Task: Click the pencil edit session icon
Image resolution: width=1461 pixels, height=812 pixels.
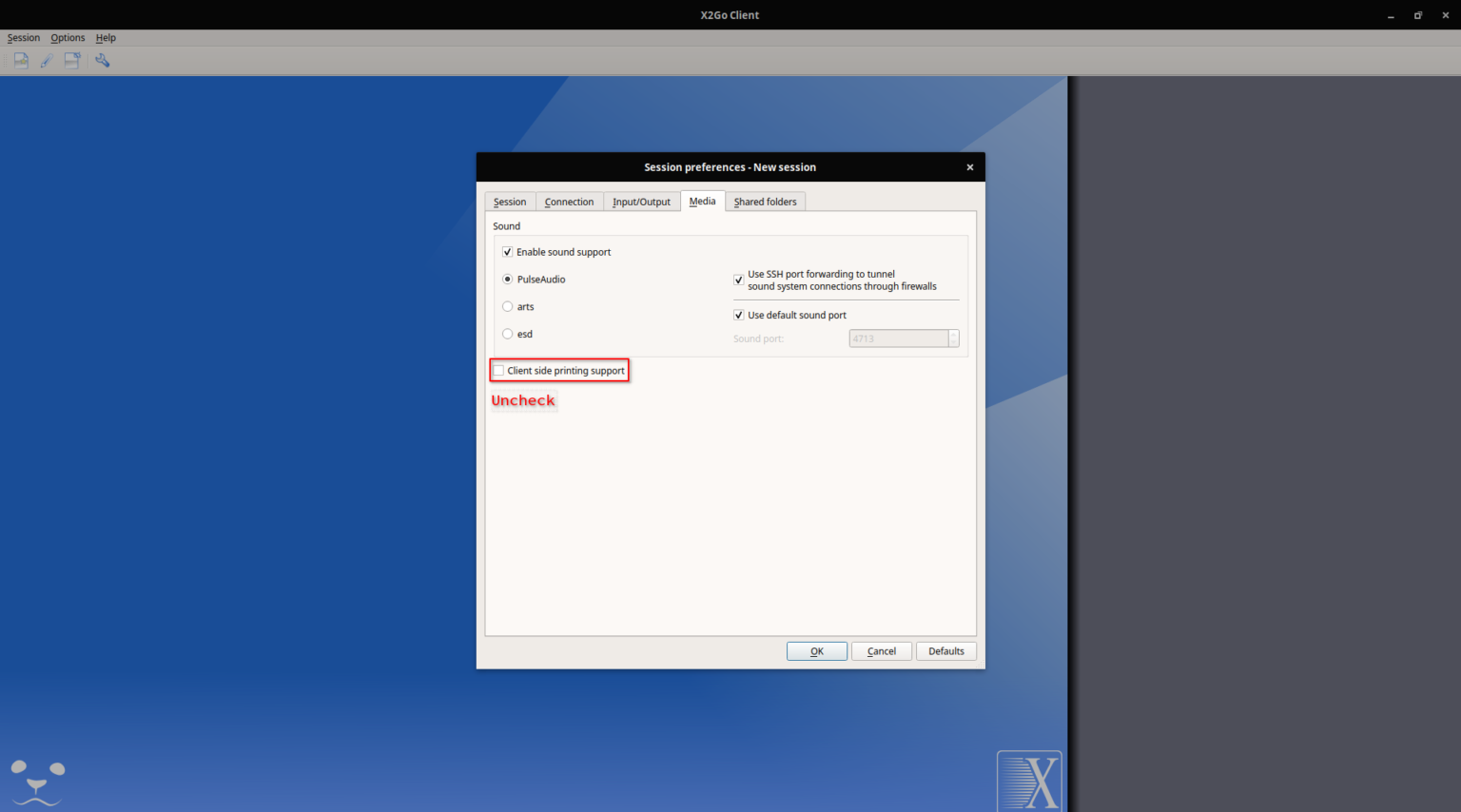Action: (46, 60)
